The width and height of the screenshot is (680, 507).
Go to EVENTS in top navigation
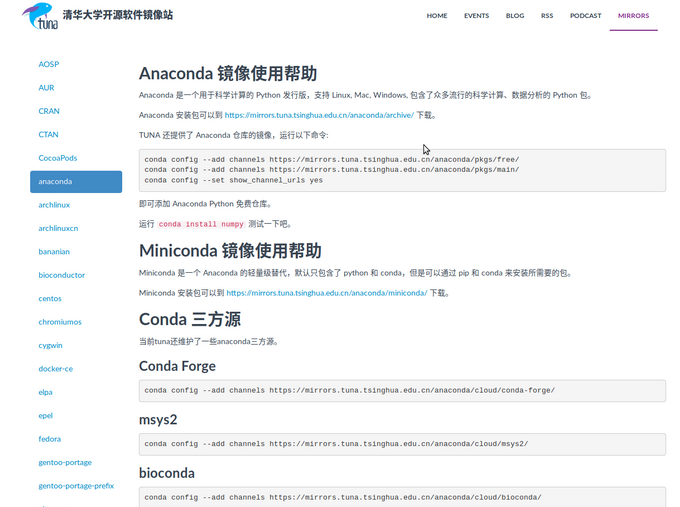(x=476, y=16)
